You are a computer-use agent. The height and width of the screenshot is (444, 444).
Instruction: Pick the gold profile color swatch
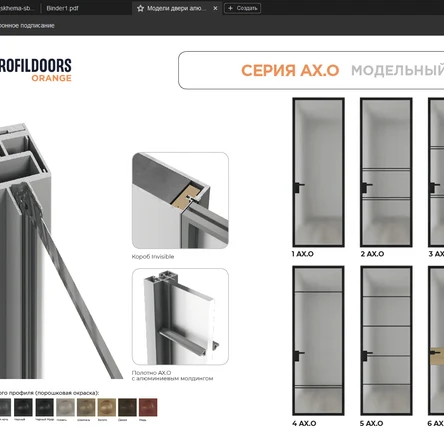(x=107, y=407)
